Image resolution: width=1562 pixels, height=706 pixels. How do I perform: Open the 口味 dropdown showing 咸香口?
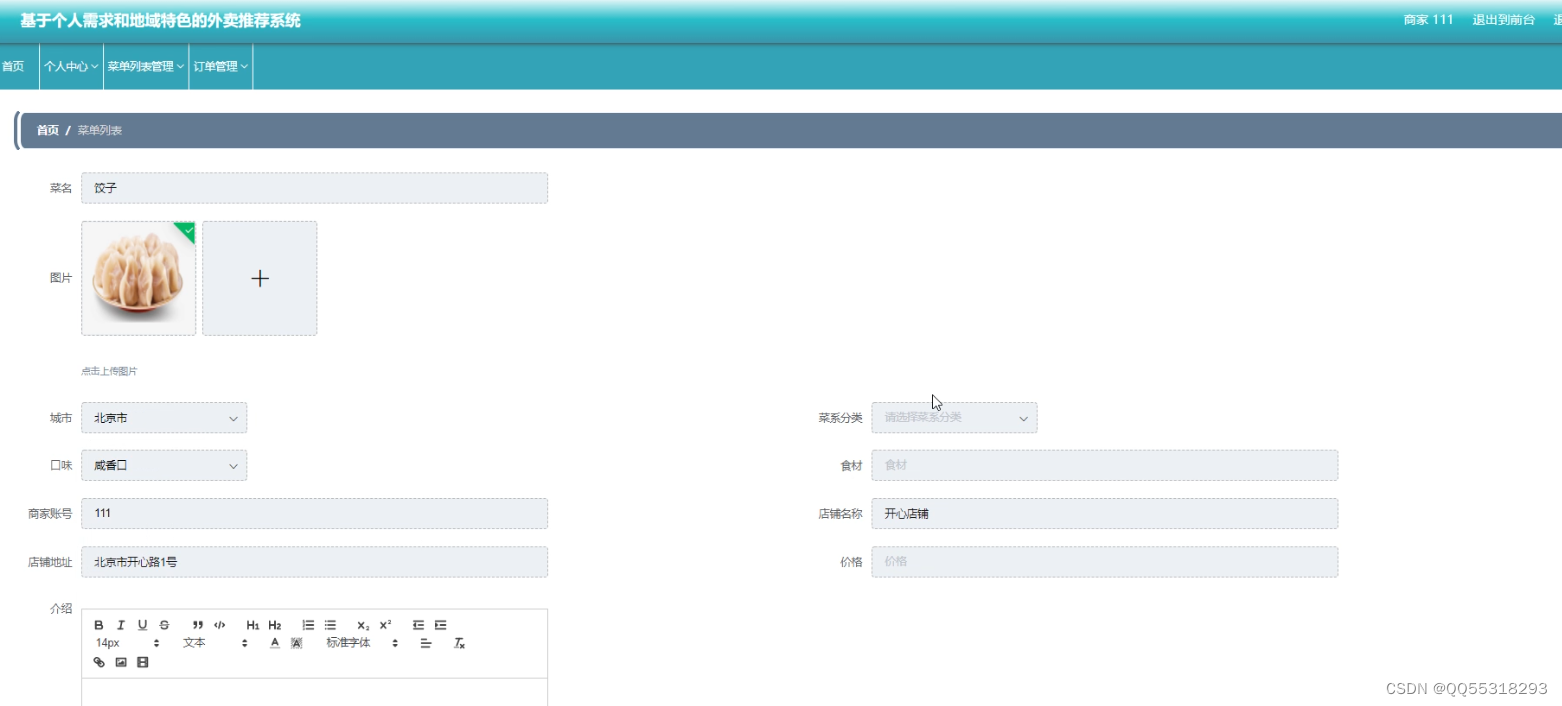164,466
